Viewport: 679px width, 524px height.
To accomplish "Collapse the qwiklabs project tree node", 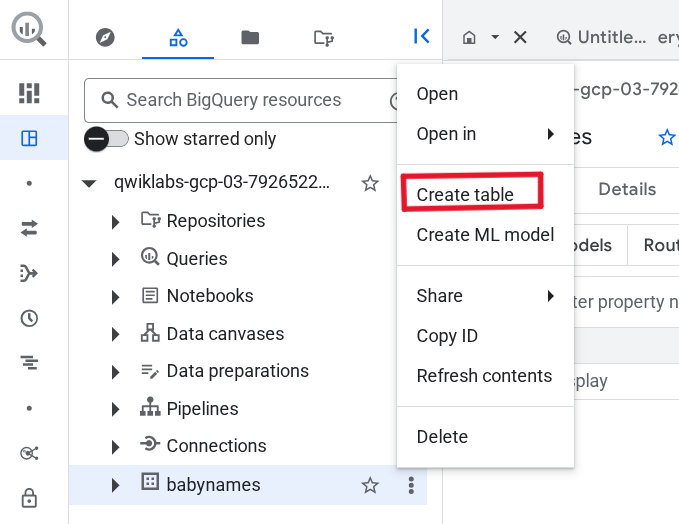I will coord(89,183).
